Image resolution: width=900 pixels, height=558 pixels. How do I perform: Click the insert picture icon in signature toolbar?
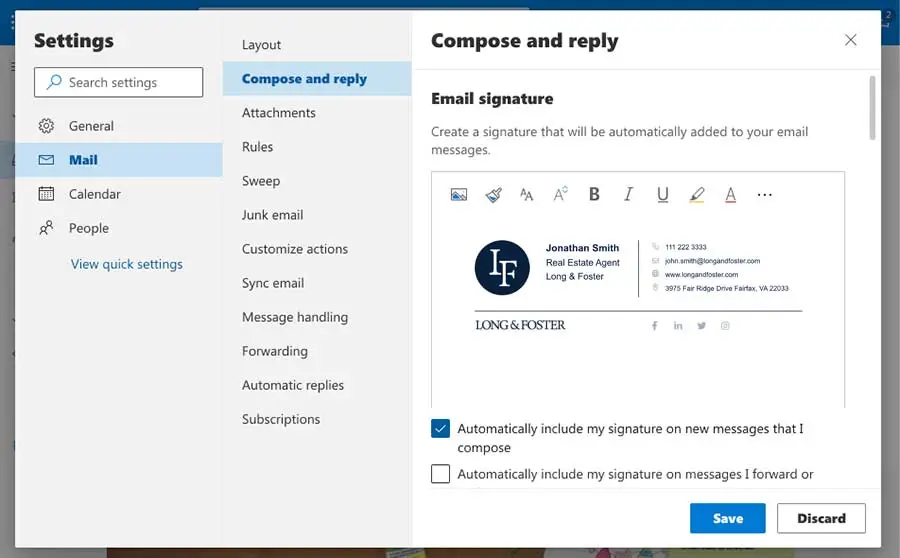[x=459, y=195]
